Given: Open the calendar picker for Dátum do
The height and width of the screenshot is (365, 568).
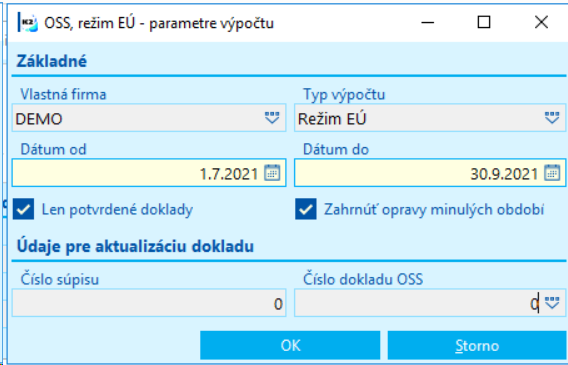Looking at the screenshot, I should (552, 173).
